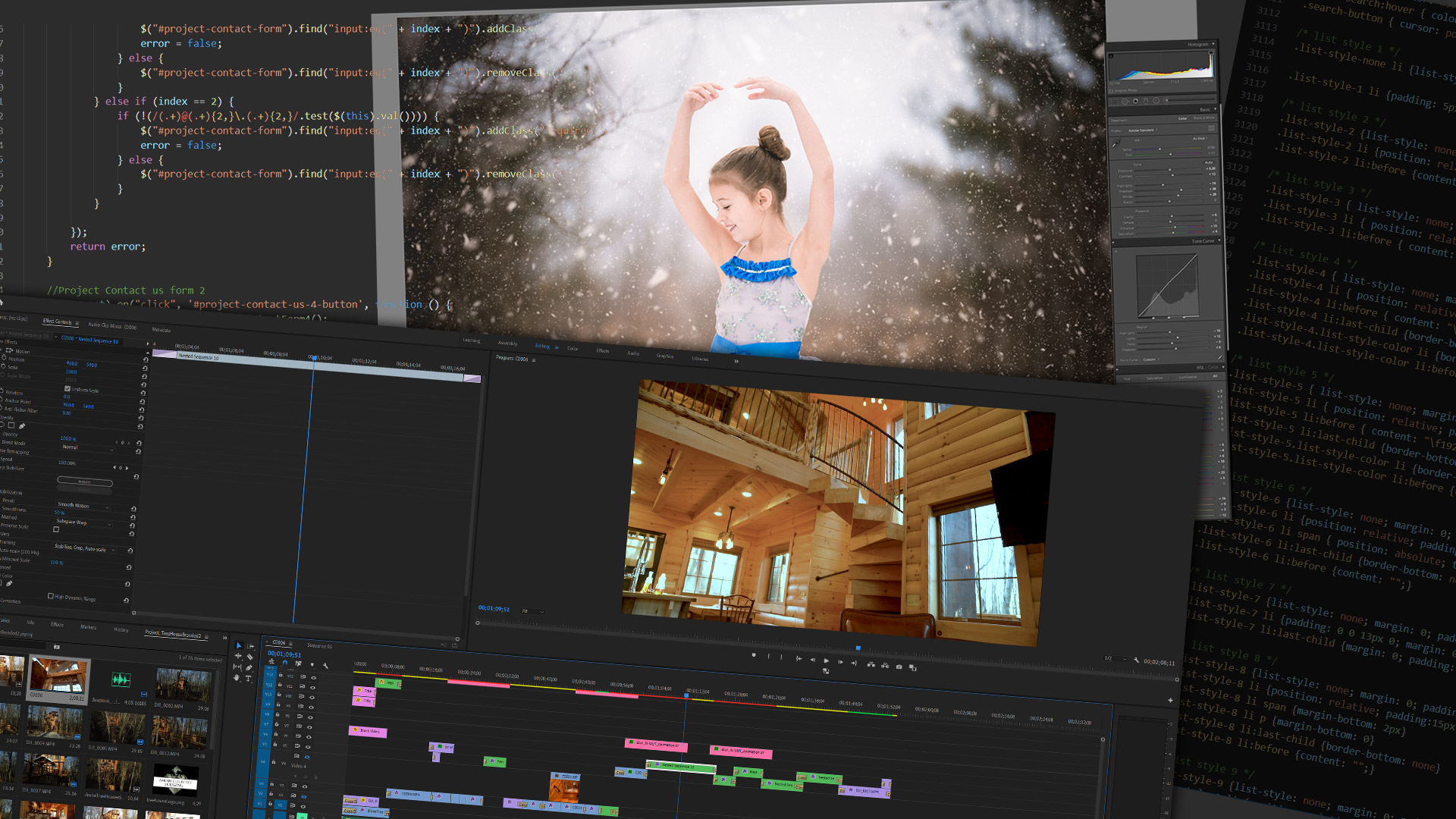
Task: Step forward one frame in Program monitor
Action: click(x=840, y=662)
